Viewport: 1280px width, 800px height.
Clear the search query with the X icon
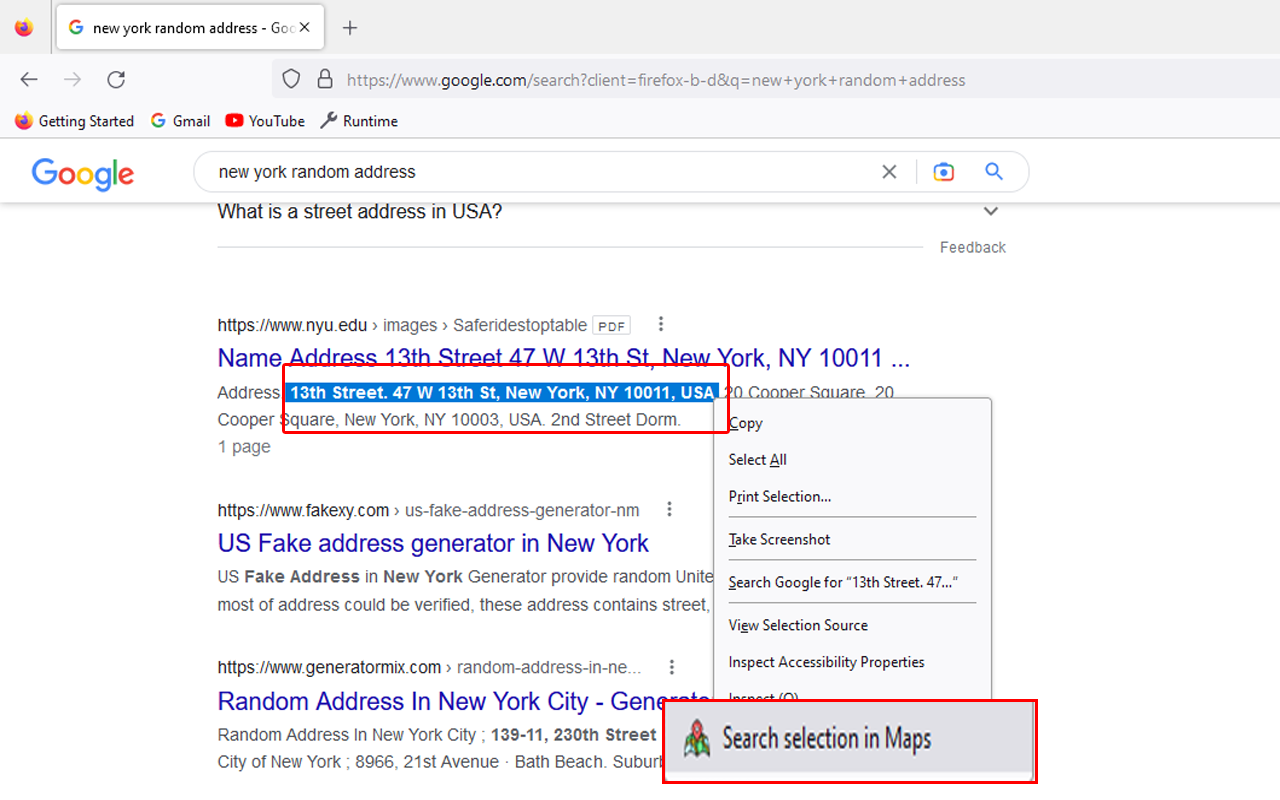pos(889,171)
